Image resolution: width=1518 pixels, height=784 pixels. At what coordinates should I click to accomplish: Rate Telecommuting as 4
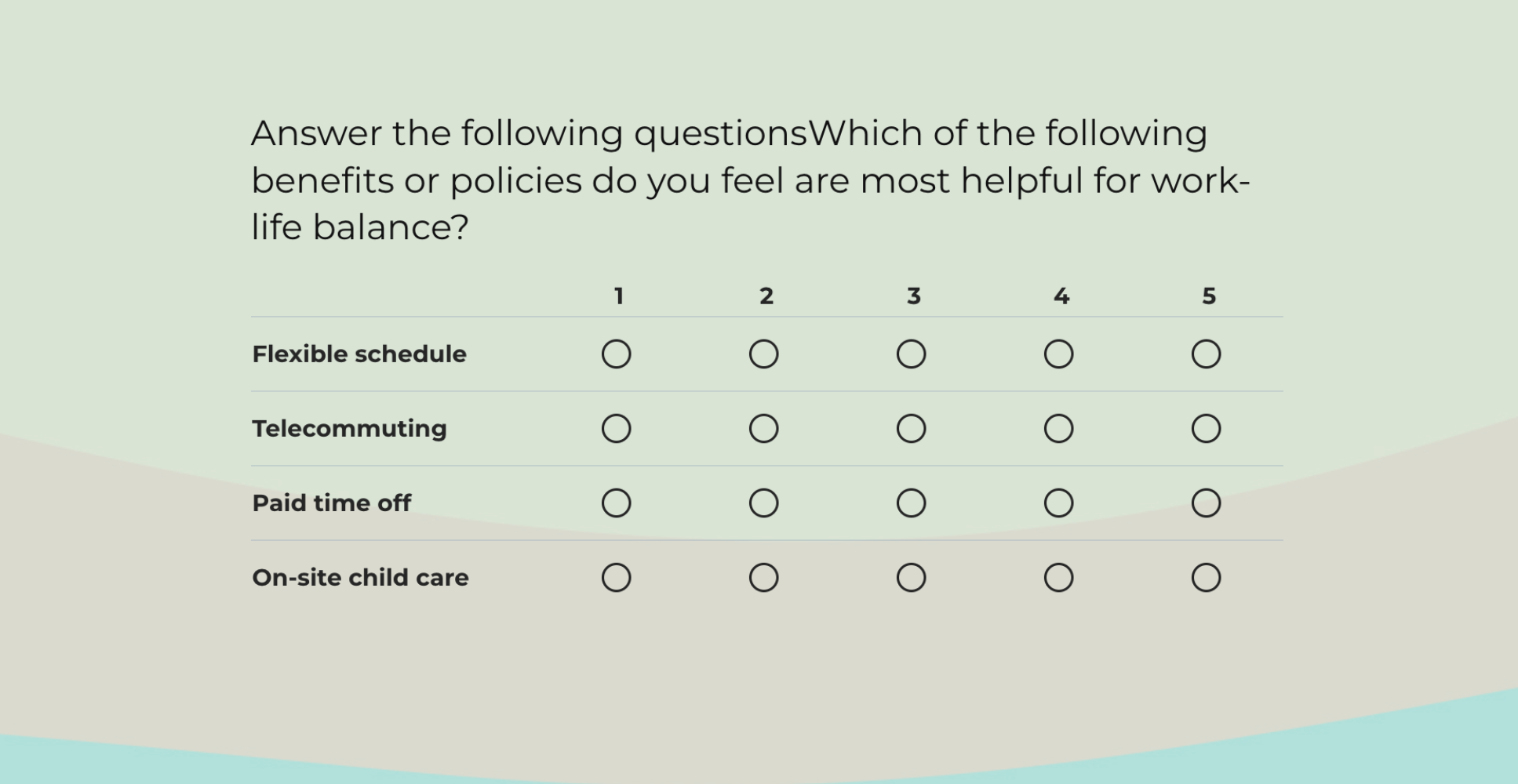(1059, 429)
